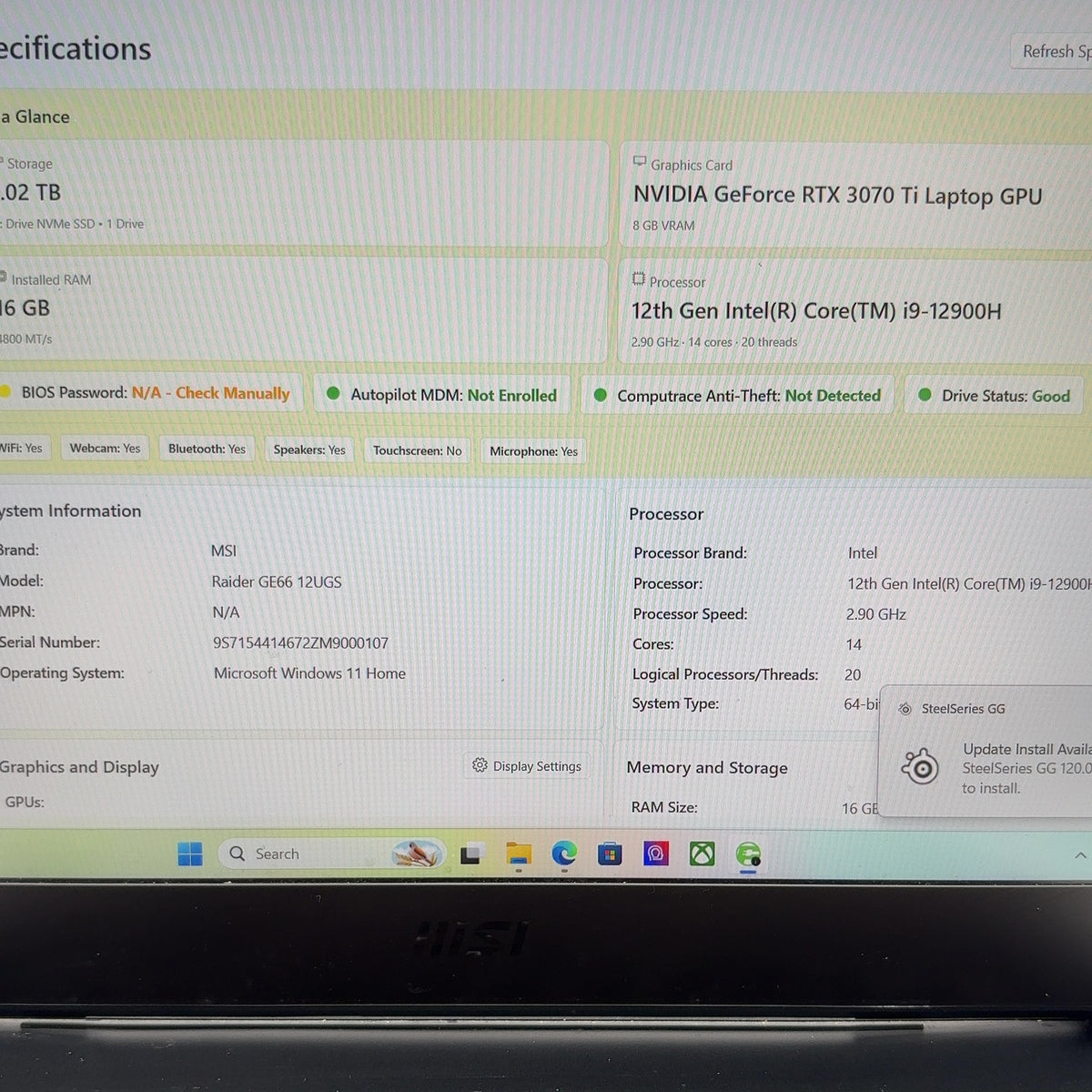Click the 16 GB installed RAM value

(x=25, y=308)
